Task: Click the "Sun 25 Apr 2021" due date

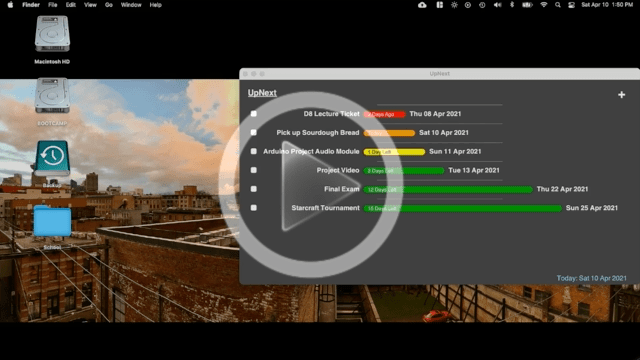Action: [x=592, y=208]
